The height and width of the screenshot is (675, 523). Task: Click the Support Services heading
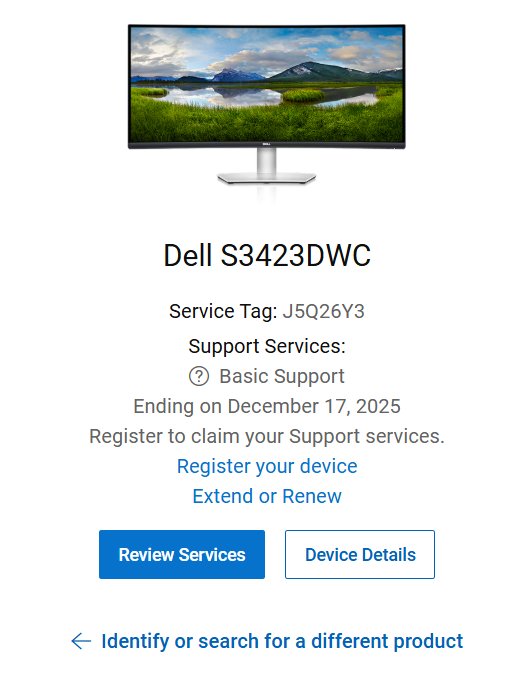point(267,346)
